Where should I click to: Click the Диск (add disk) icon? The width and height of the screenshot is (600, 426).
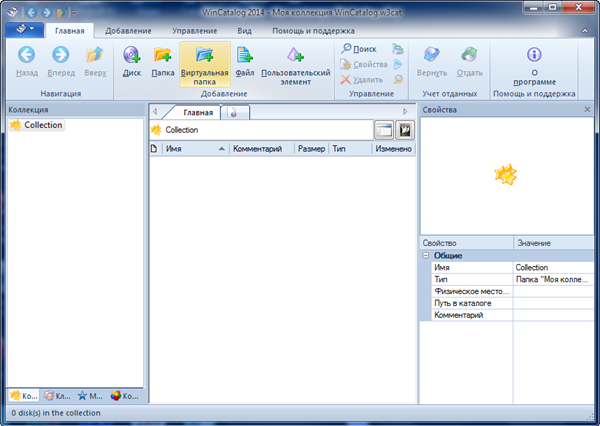pos(131,58)
